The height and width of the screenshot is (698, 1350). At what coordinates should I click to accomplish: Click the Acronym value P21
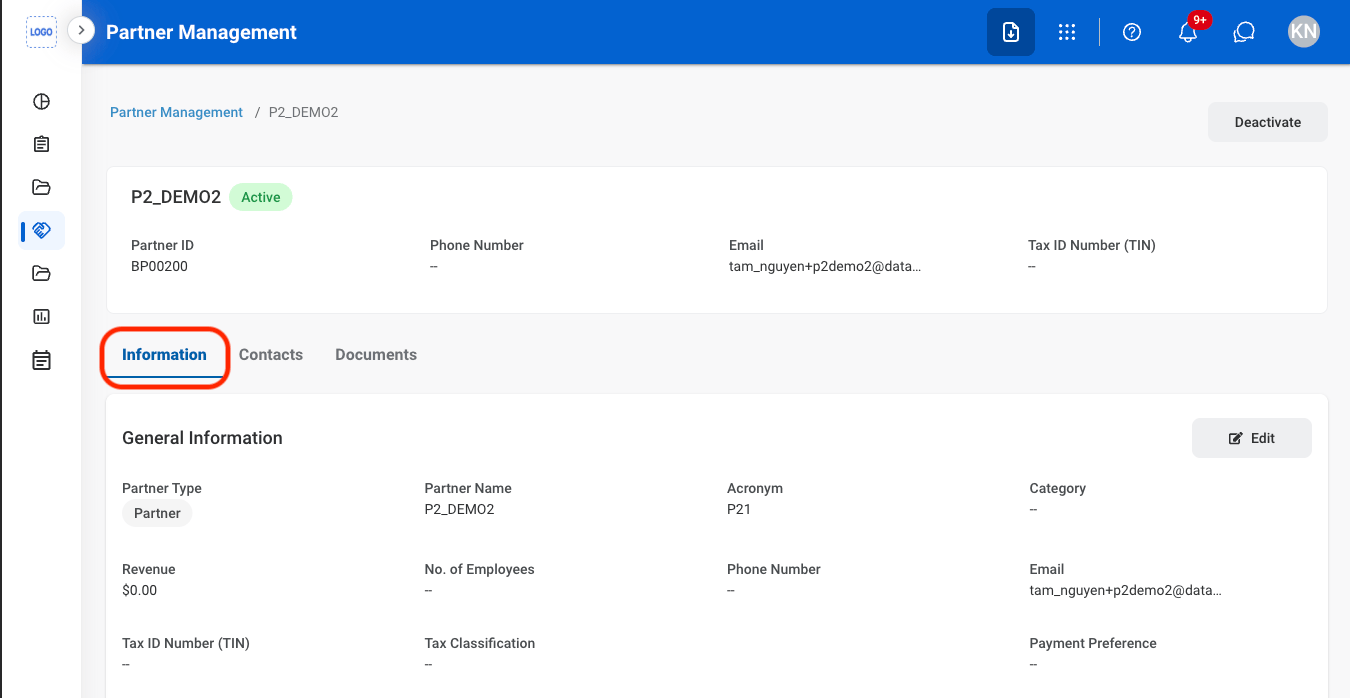[739, 509]
